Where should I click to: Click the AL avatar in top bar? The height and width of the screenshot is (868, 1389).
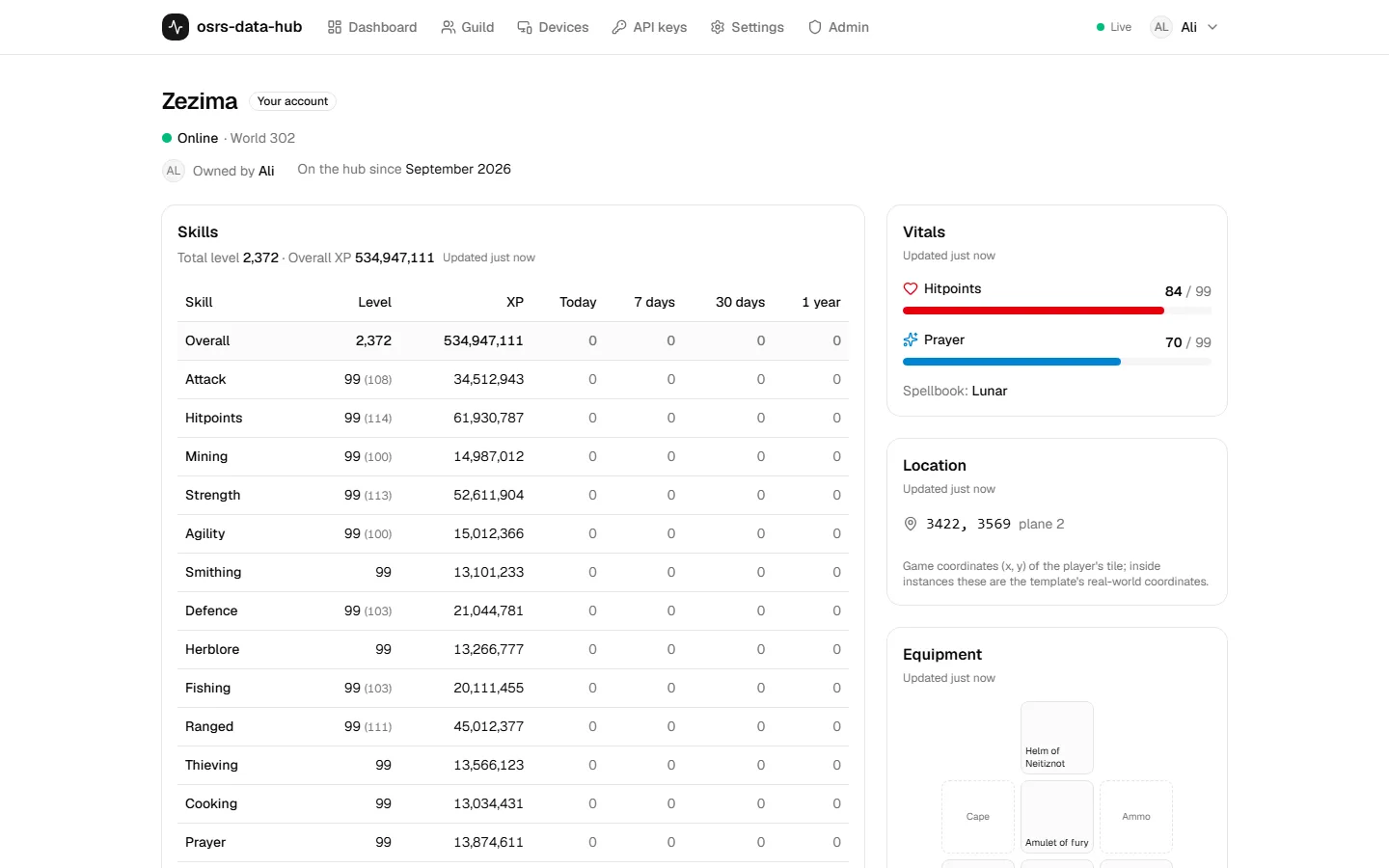(x=1161, y=27)
